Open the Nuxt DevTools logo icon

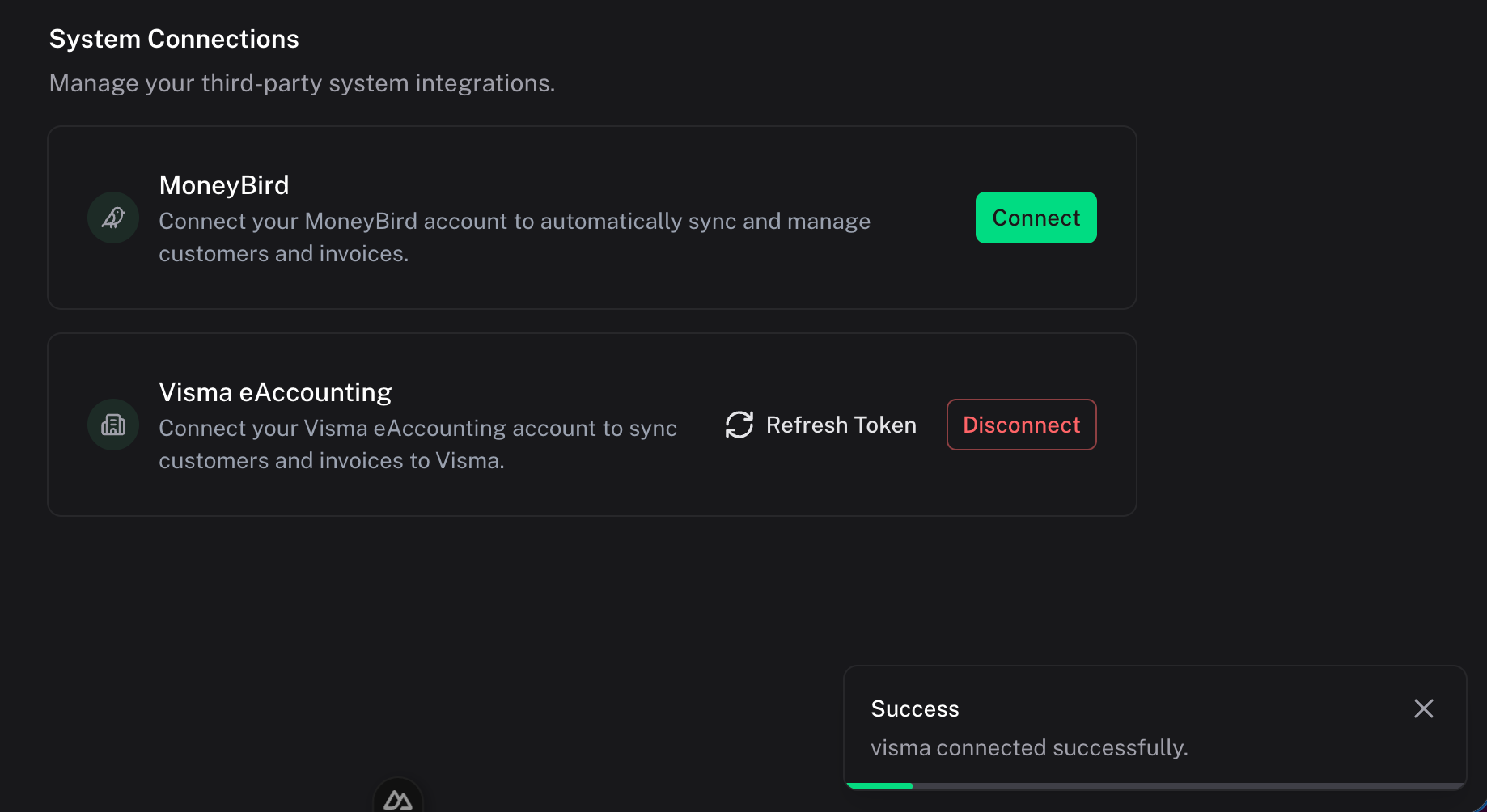click(x=398, y=799)
